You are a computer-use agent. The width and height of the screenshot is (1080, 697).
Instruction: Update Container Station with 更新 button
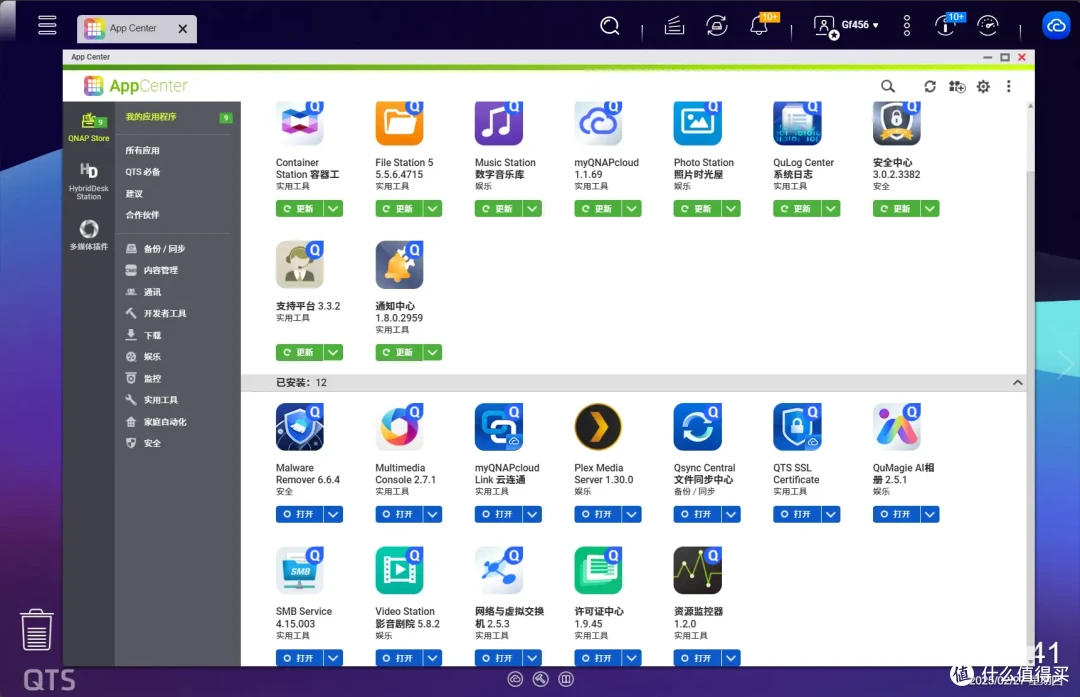tap(299, 209)
